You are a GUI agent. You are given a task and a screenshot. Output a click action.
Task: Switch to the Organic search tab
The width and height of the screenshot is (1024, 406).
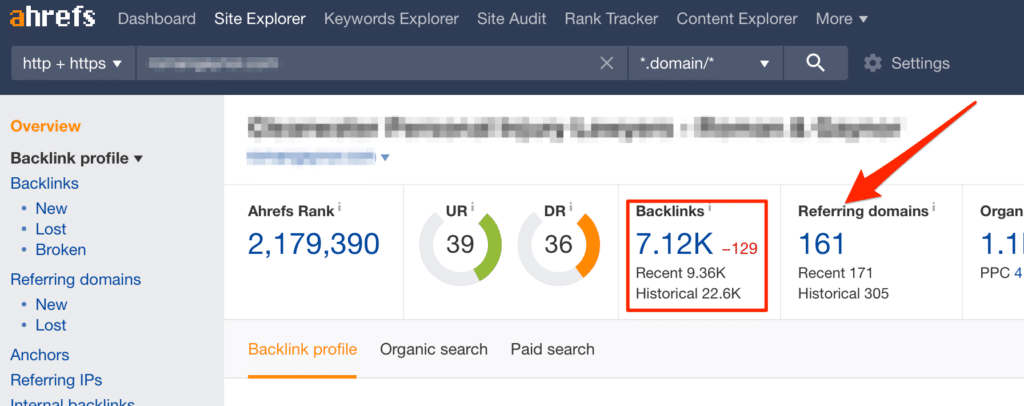[x=434, y=349]
